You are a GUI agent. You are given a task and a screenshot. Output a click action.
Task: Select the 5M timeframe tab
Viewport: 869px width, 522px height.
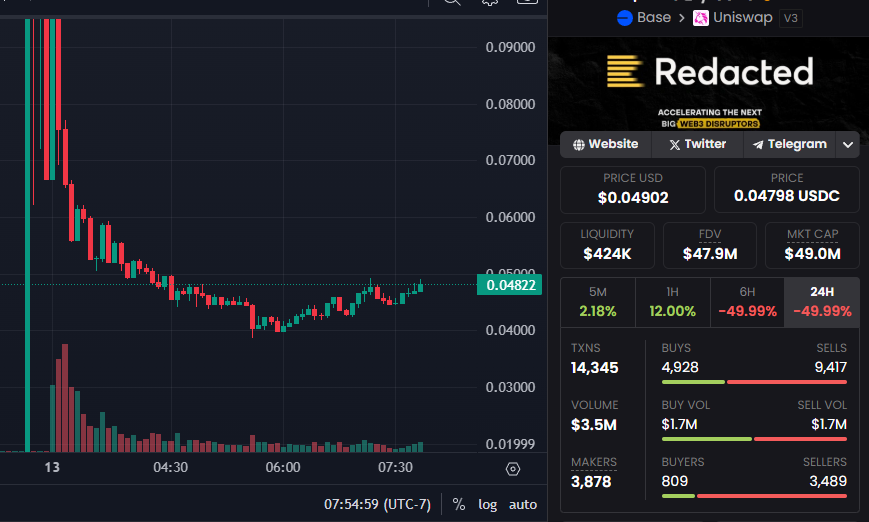point(597,303)
